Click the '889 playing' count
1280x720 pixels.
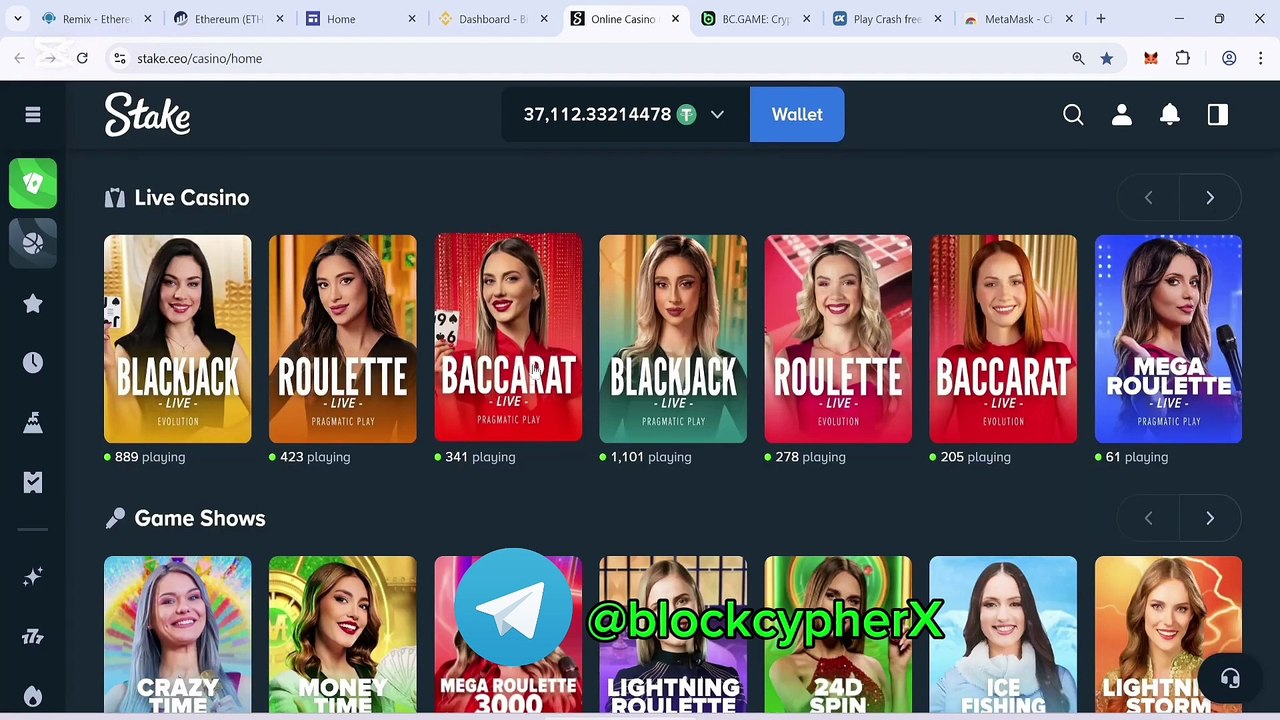(150, 457)
